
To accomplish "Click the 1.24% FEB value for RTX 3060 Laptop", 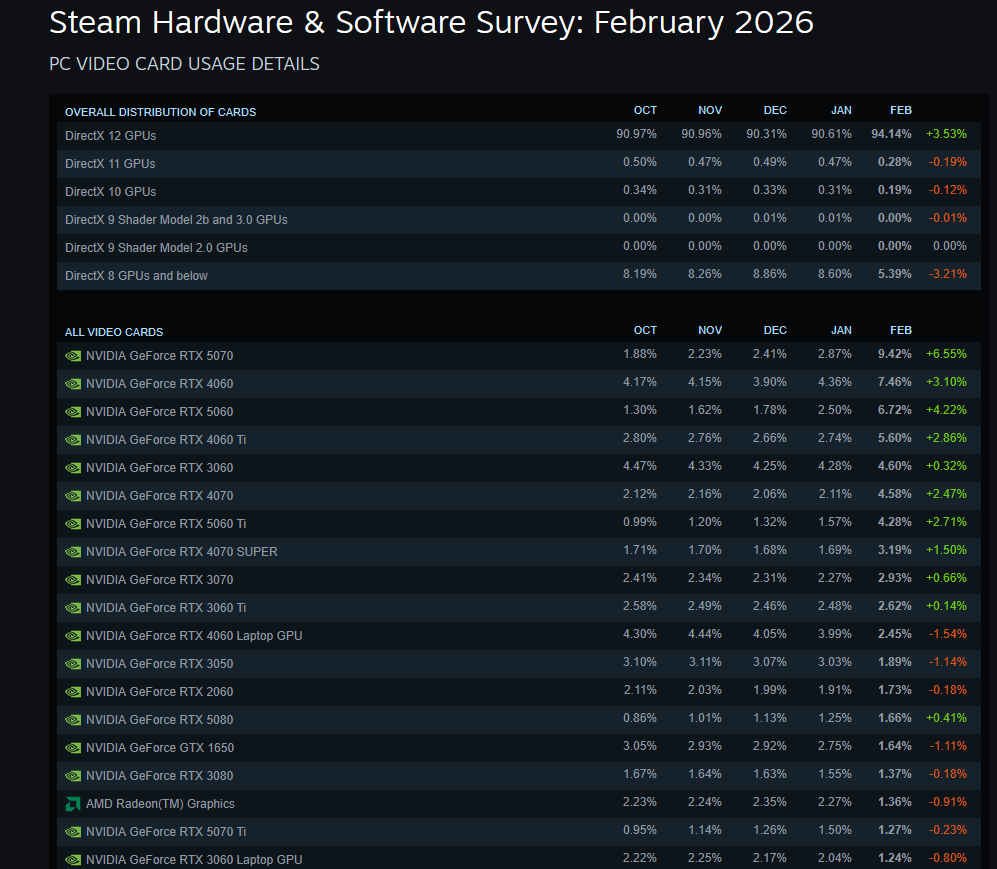I will click(x=895, y=858).
